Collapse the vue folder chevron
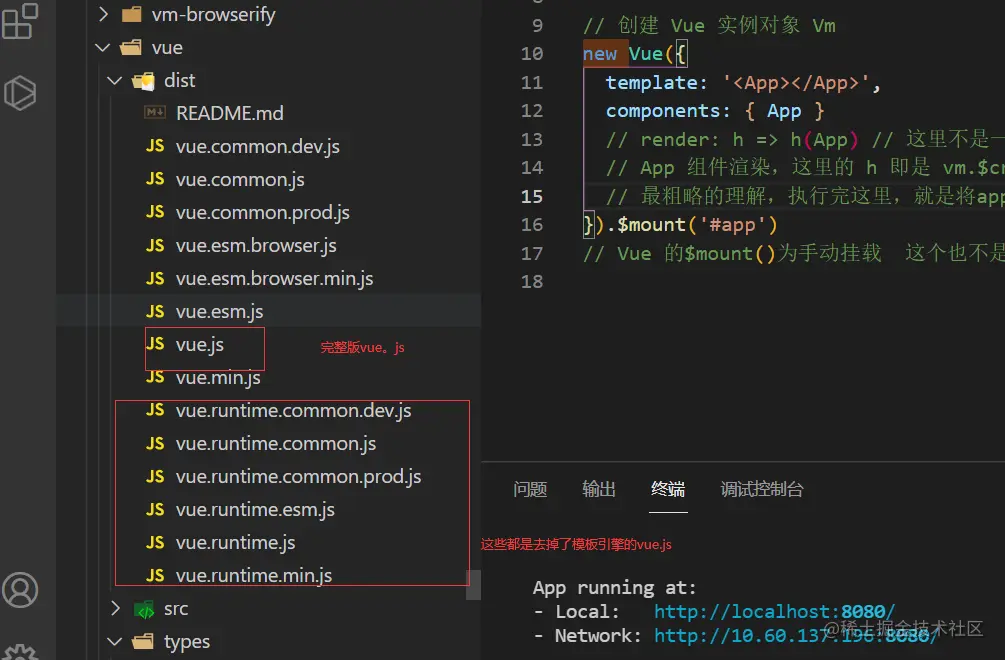The height and width of the screenshot is (660, 1005). point(103,47)
